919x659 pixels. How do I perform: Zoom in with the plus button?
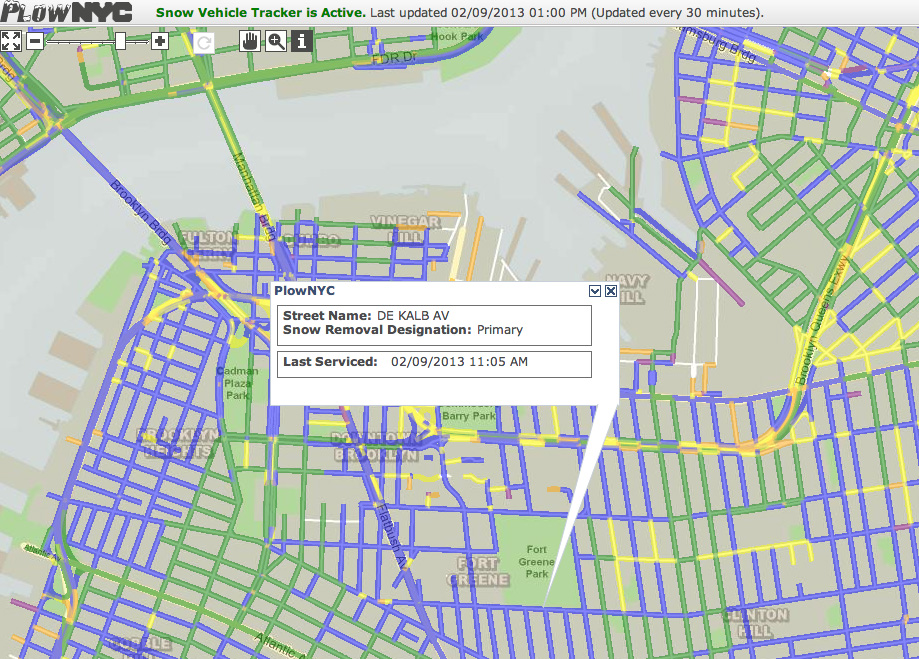tap(159, 41)
